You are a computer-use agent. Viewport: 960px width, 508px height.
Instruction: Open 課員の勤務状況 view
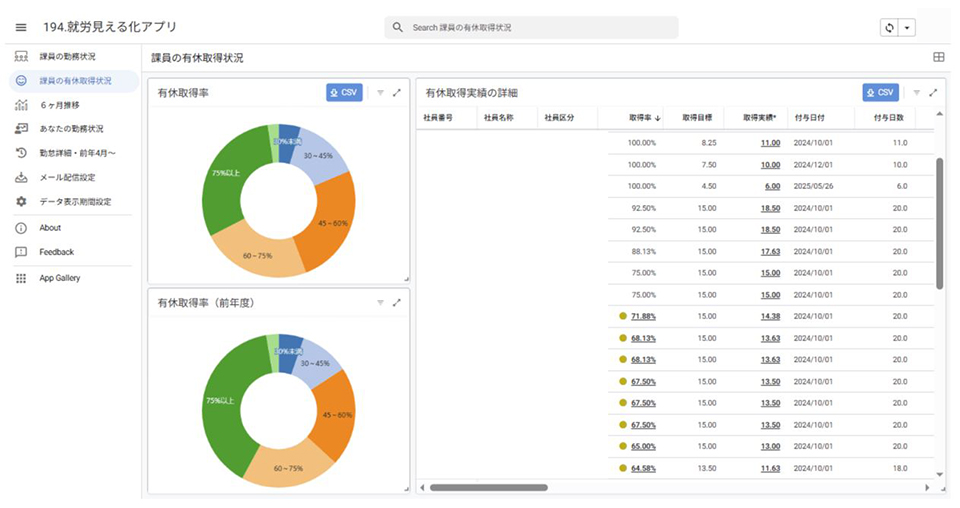67,56
